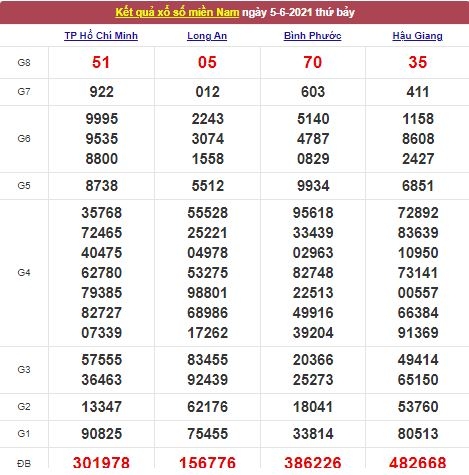Click G3 number 92439
The height and width of the screenshot is (475, 469).
(207, 380)
